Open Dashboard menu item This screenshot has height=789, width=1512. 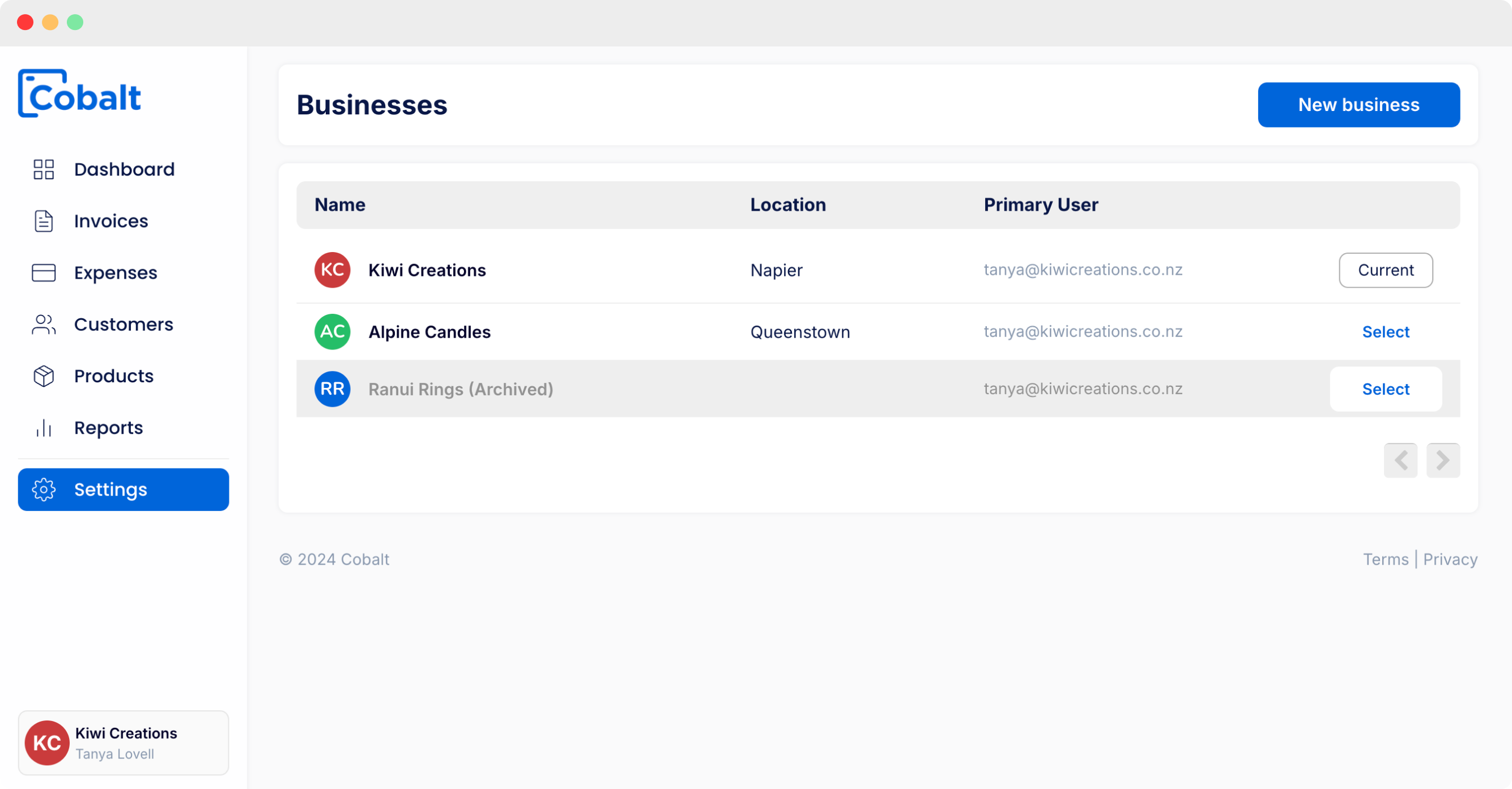[124, 169]
